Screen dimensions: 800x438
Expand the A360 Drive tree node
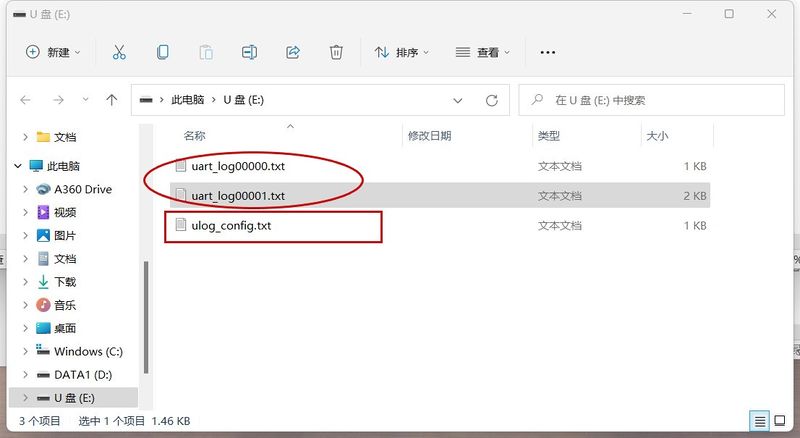[x=25, y=189]
